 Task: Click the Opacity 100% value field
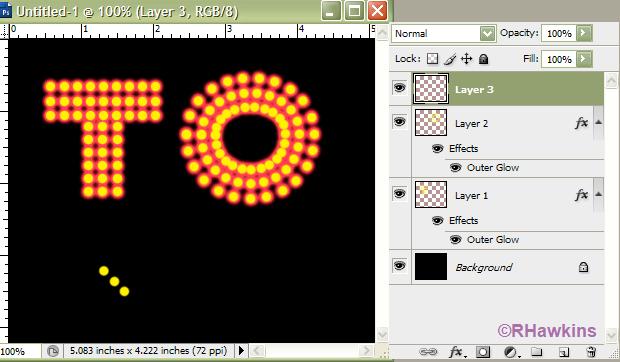559,34
